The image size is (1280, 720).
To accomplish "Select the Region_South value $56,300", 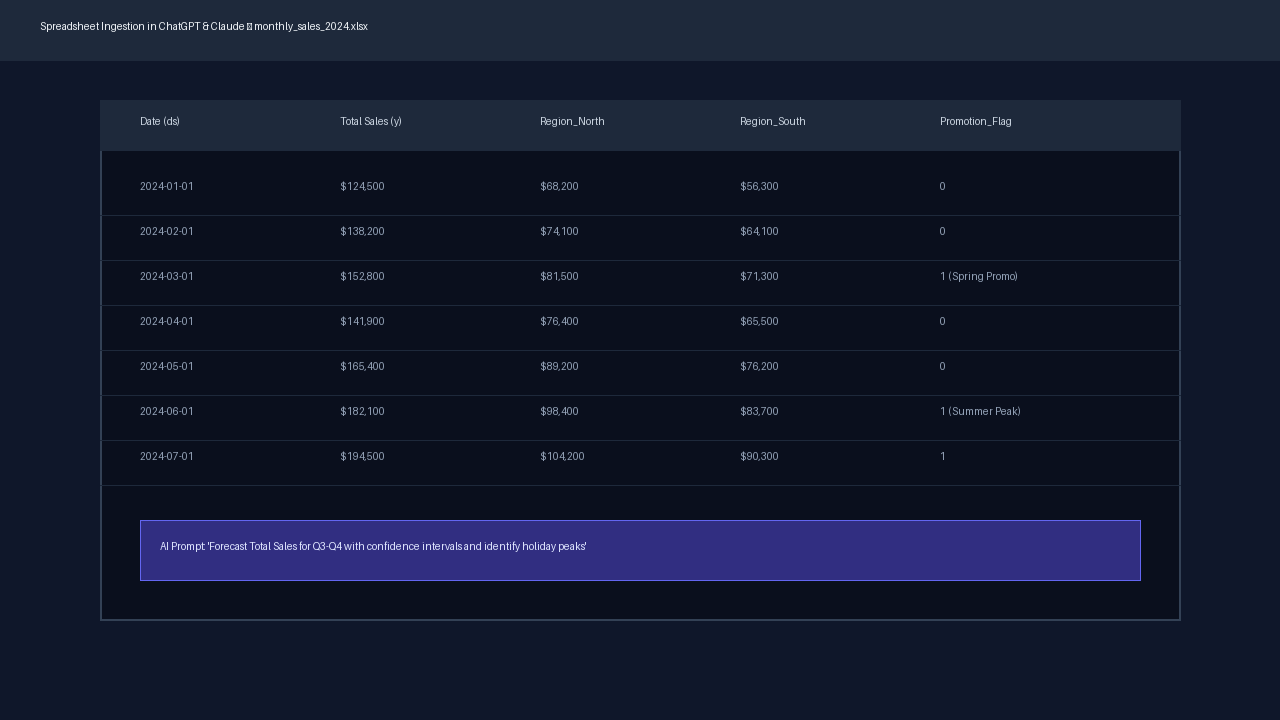I will point(759,186).
